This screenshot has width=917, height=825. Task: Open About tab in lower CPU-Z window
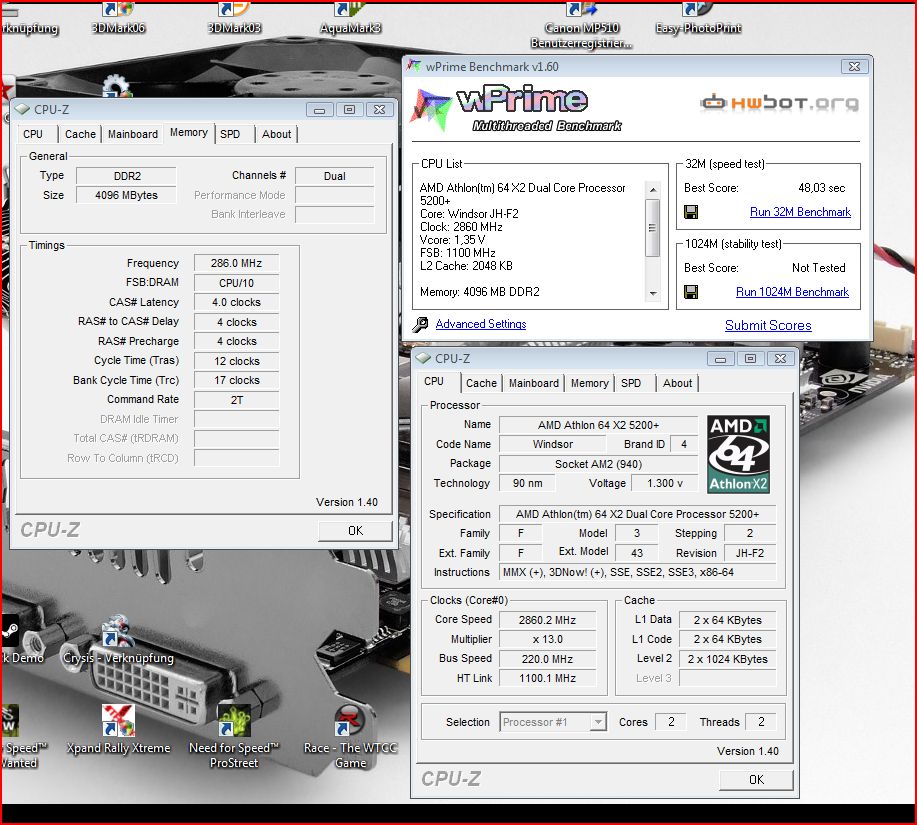click(x=677, y=383)
